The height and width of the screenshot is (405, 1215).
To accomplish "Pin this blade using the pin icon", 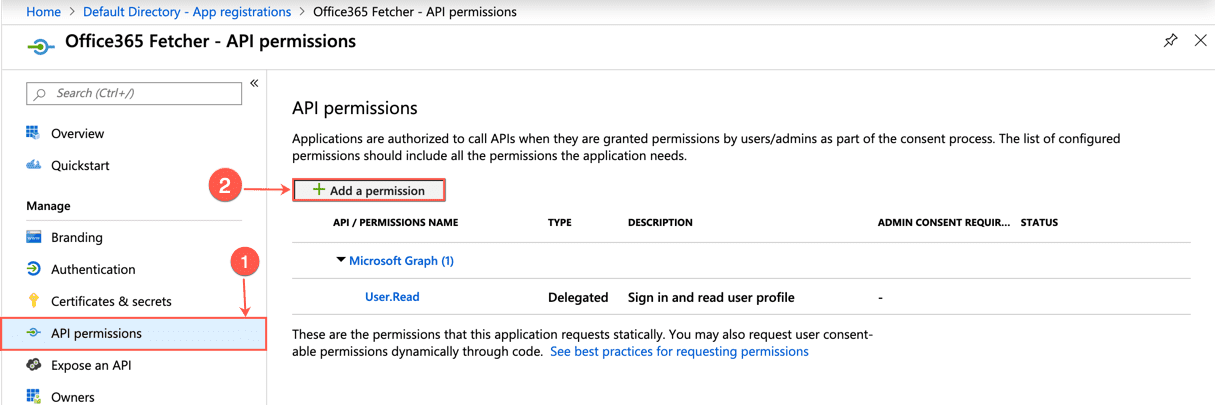I will 1170,41.
